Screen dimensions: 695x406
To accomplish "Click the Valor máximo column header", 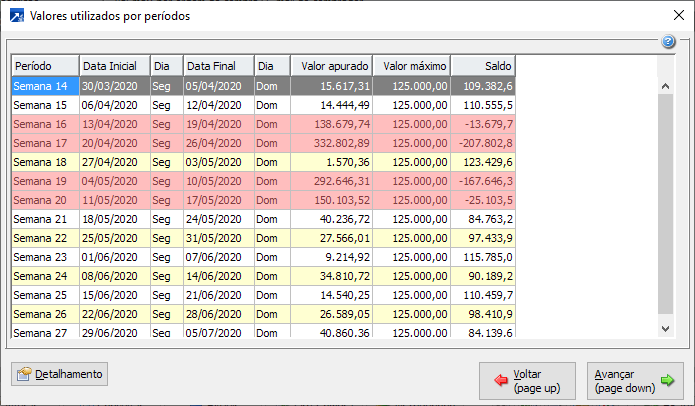I will pos(411,66).
